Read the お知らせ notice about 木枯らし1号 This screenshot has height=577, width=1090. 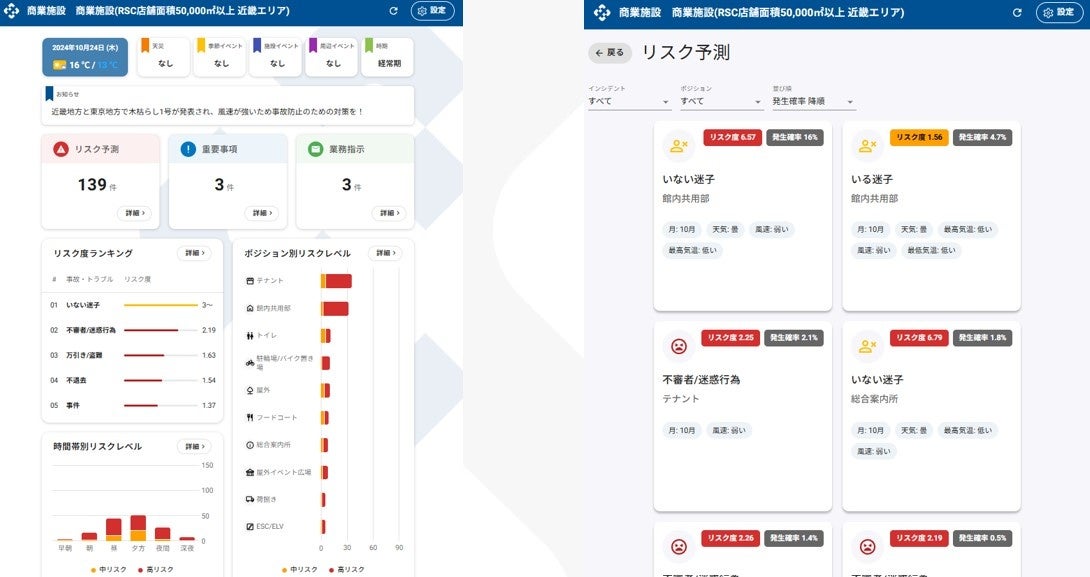[207, 111]
